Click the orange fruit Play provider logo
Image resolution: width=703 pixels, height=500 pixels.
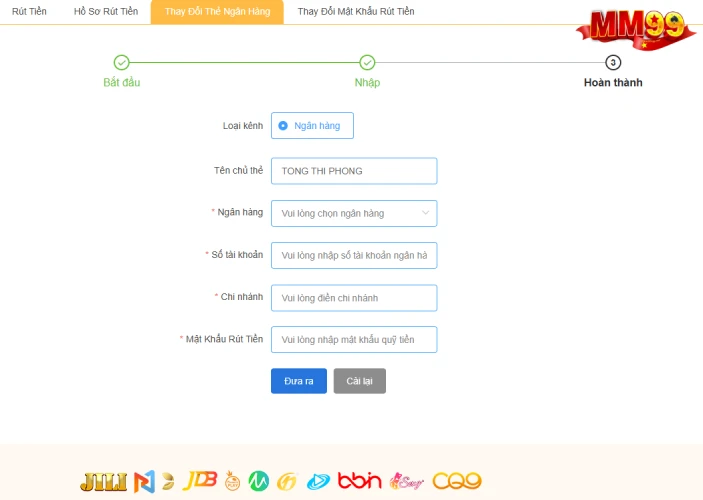(232, 481)
